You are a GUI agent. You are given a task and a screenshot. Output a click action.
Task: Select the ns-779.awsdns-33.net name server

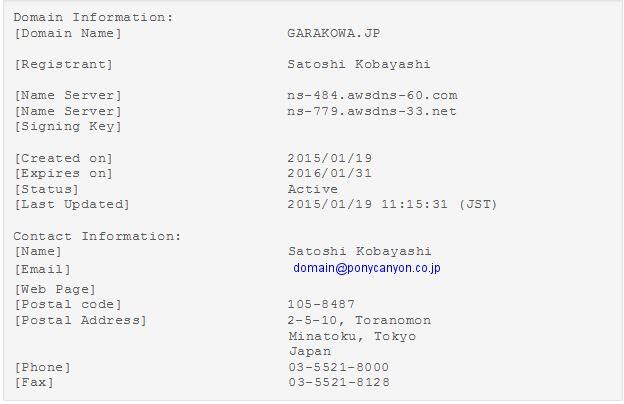pos(372,111)
